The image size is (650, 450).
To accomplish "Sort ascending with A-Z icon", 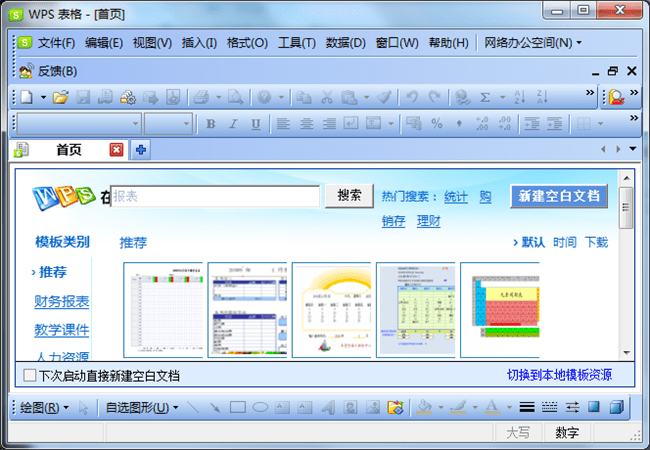I will coord(520,97).
